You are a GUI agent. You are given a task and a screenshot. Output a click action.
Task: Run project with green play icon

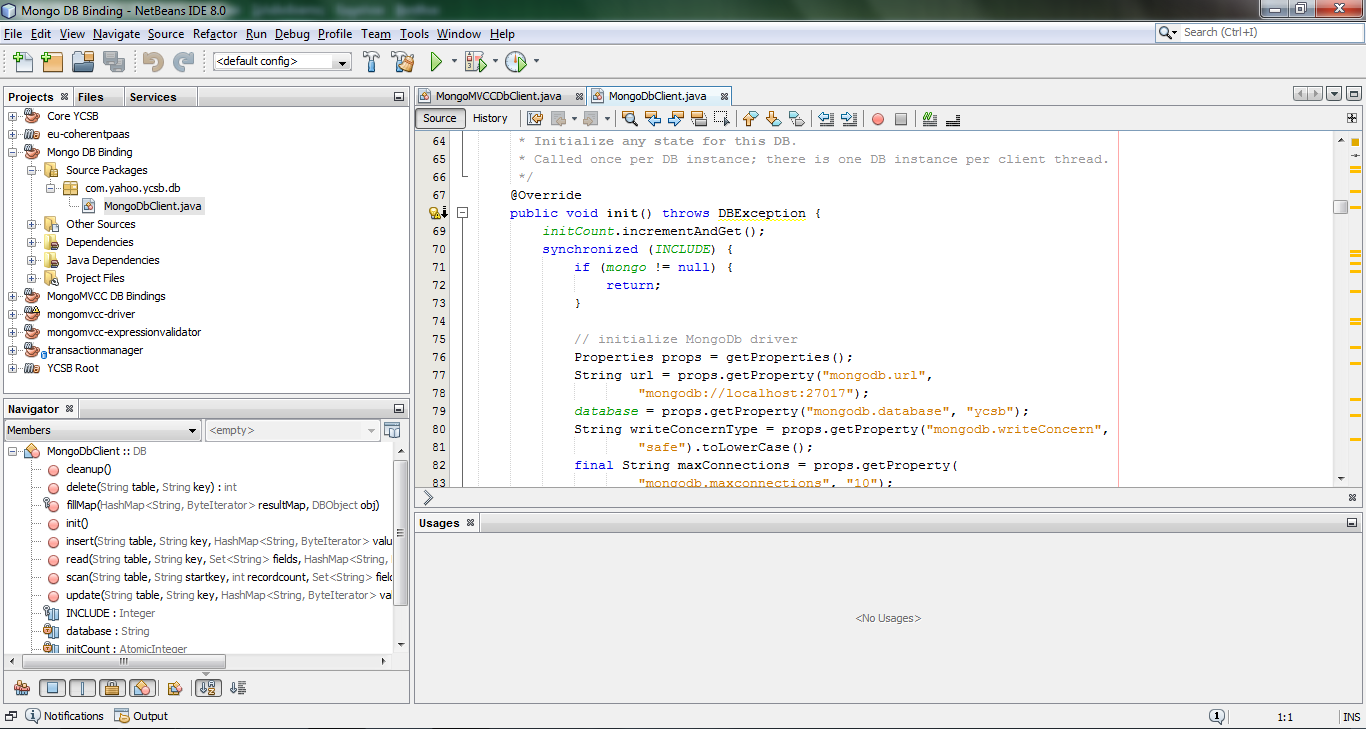[x=436, y=62]
